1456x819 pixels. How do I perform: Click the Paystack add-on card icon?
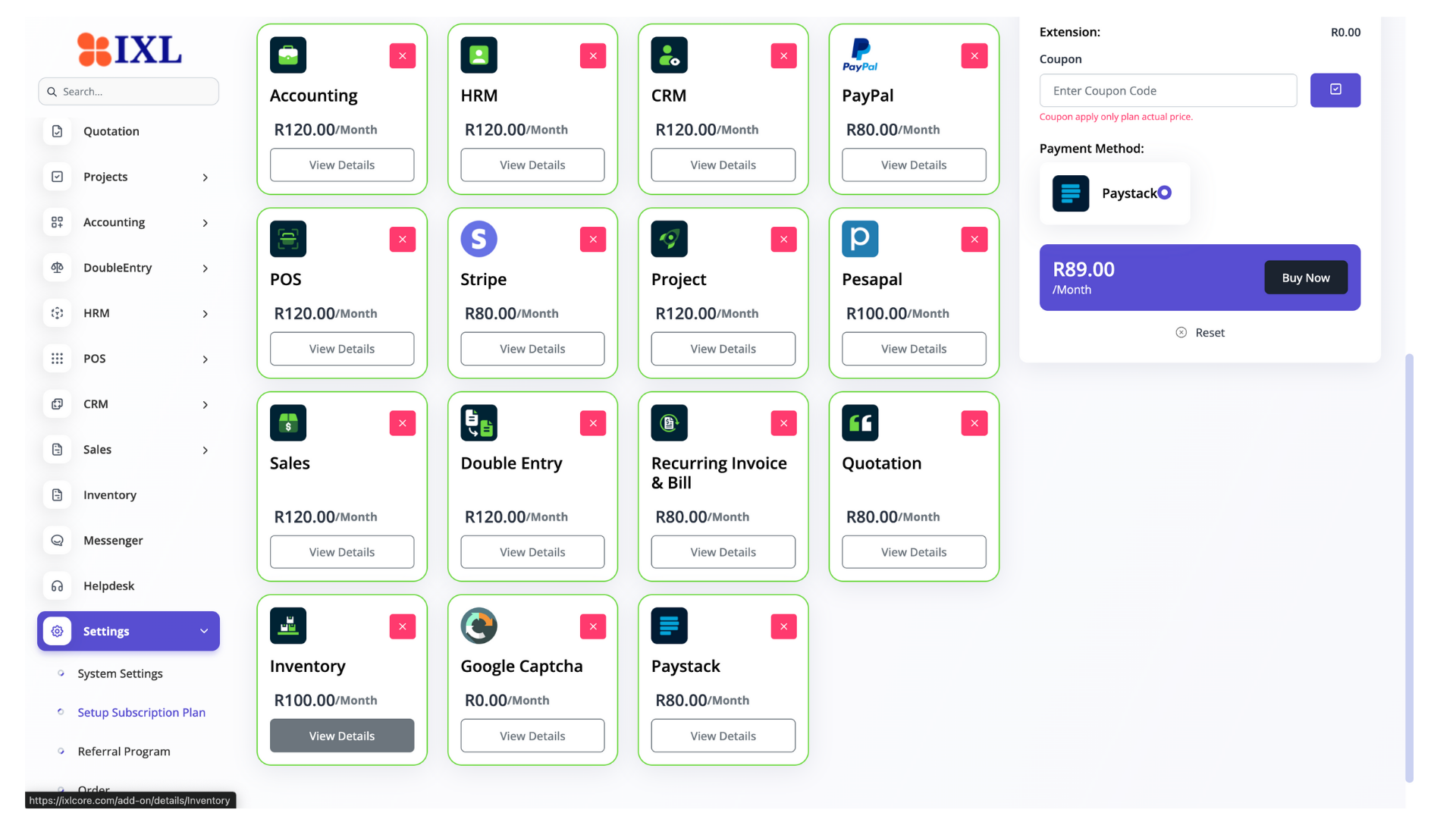pyautogui.click(x=669, y=626)
